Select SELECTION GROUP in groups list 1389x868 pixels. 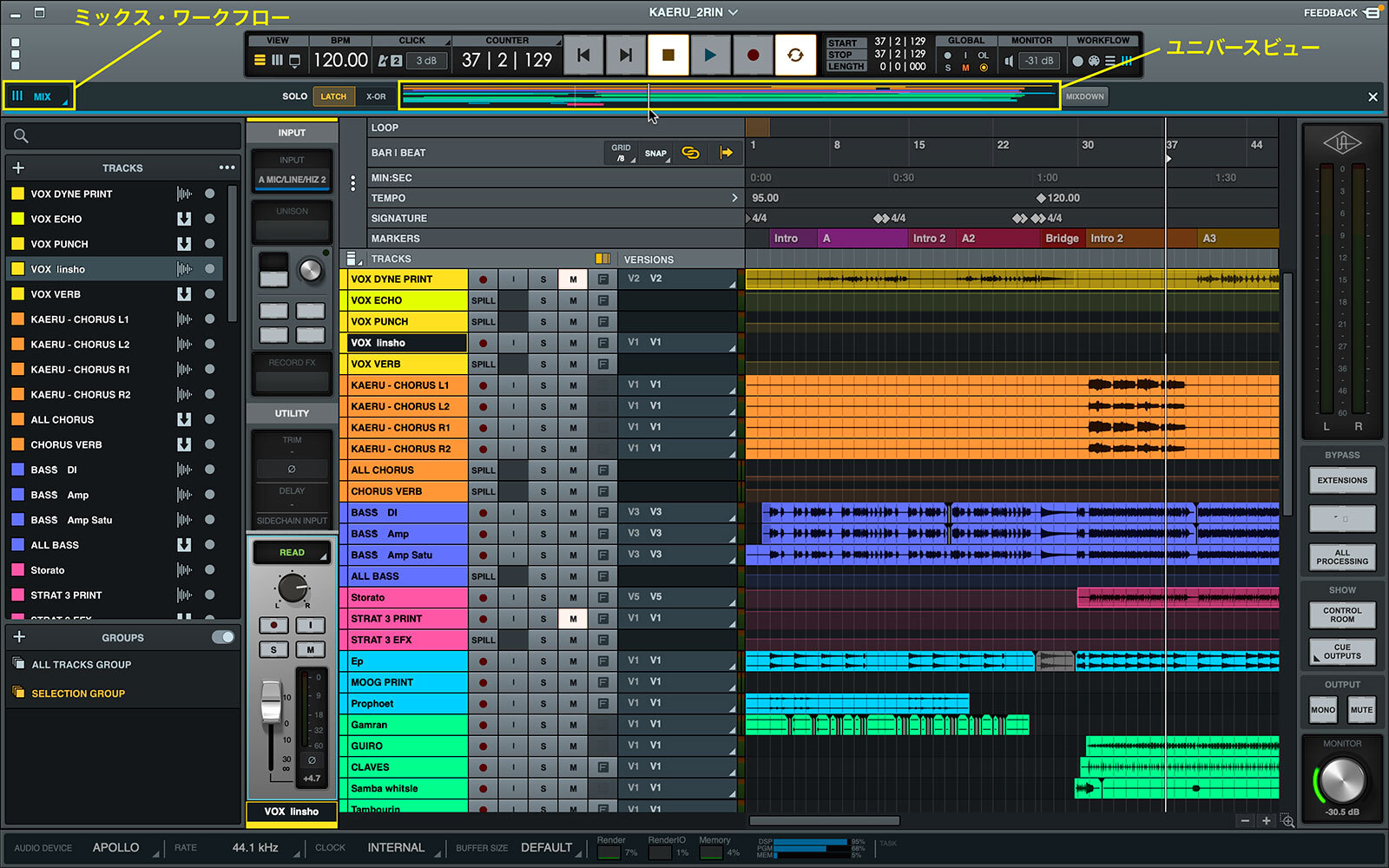78,694
